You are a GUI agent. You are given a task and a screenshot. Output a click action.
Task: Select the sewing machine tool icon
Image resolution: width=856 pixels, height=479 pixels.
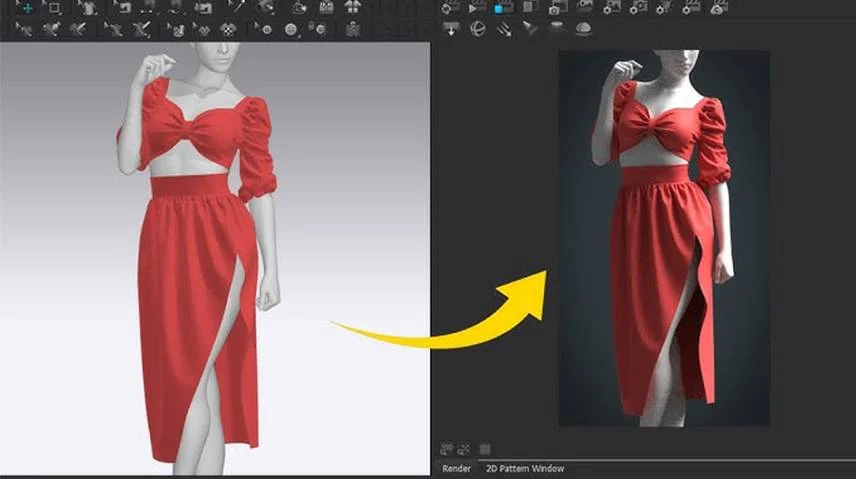tap(124, 8)
